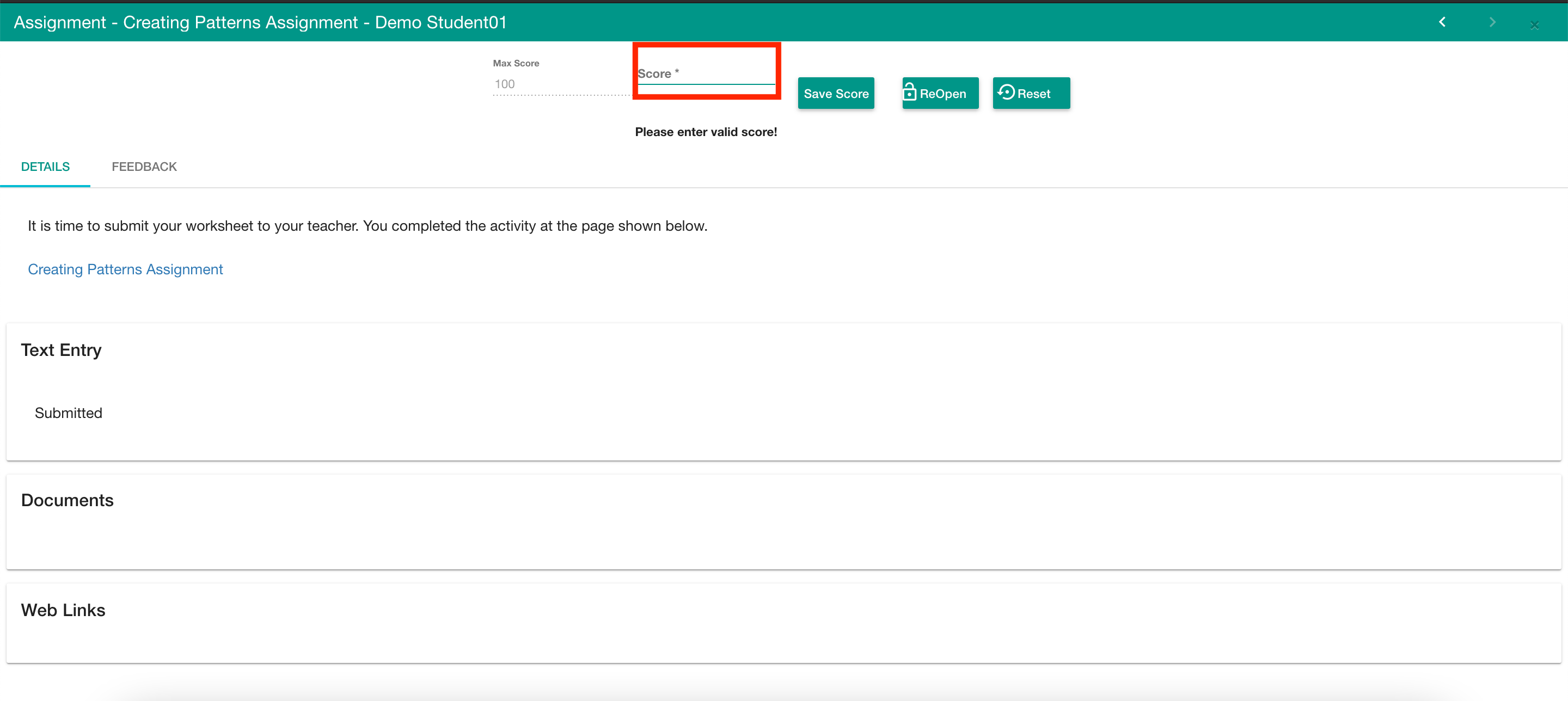1568x701 pixels.
Task: Click the Reset button
Action: point(1031,94)
